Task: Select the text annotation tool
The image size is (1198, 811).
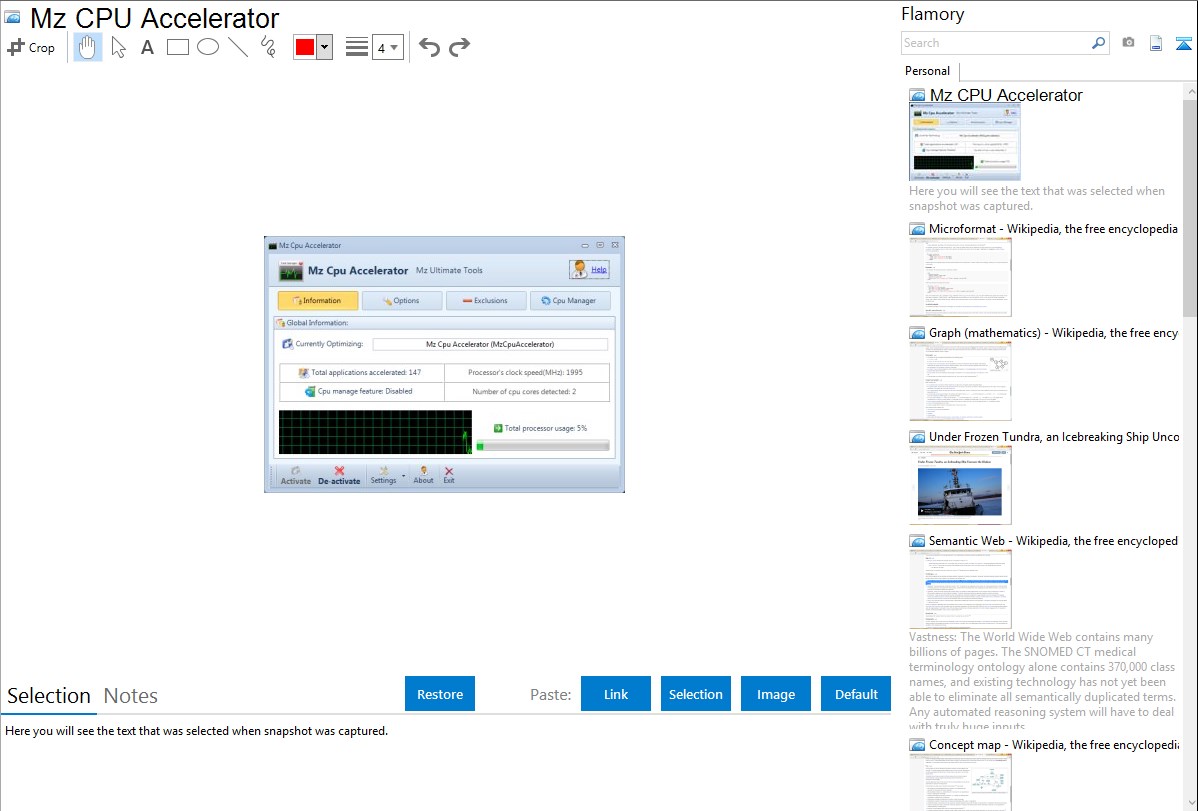Action: point(147,47)
